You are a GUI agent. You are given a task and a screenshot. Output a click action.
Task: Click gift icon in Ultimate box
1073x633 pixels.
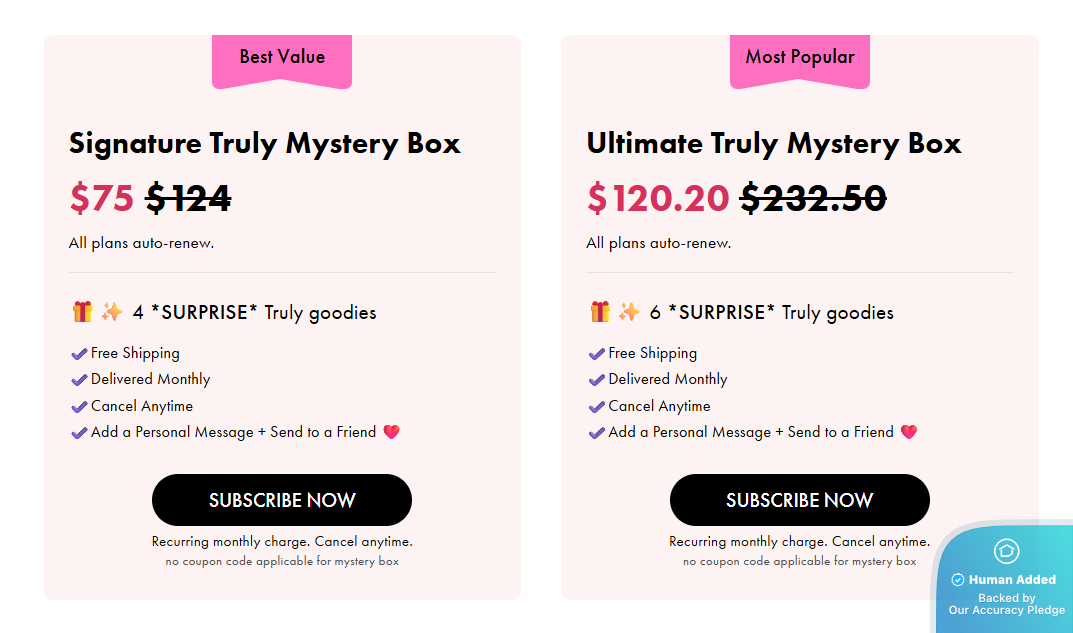(x=600, y=312)
